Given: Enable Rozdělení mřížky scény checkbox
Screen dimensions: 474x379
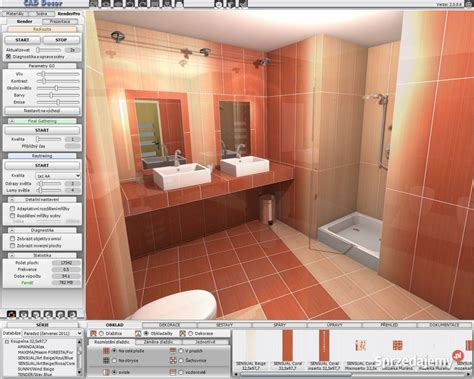Looking at the screenshot, I should pos(12,216).
